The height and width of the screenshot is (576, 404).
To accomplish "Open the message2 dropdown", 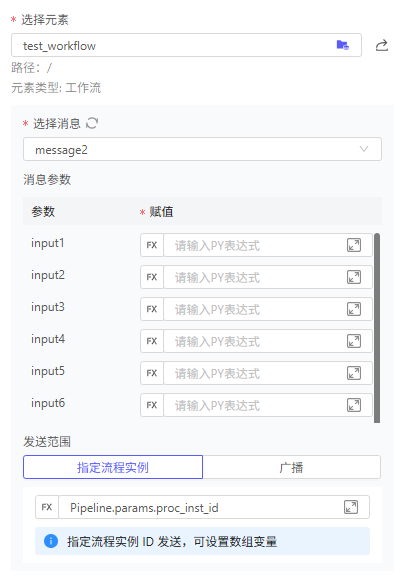I will pos(202,149).
